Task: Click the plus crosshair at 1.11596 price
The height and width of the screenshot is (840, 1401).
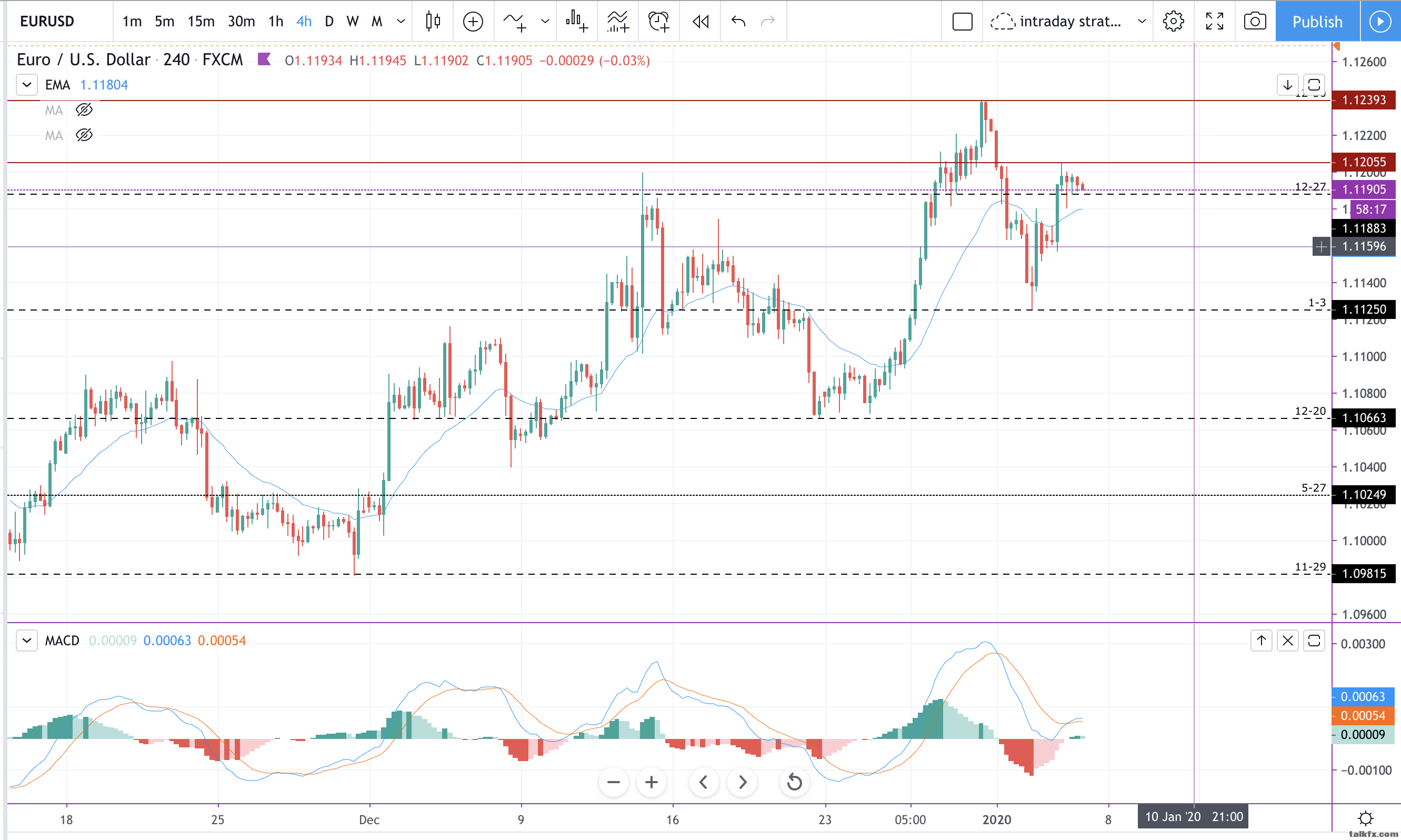Action: (x=1321, y=247)
